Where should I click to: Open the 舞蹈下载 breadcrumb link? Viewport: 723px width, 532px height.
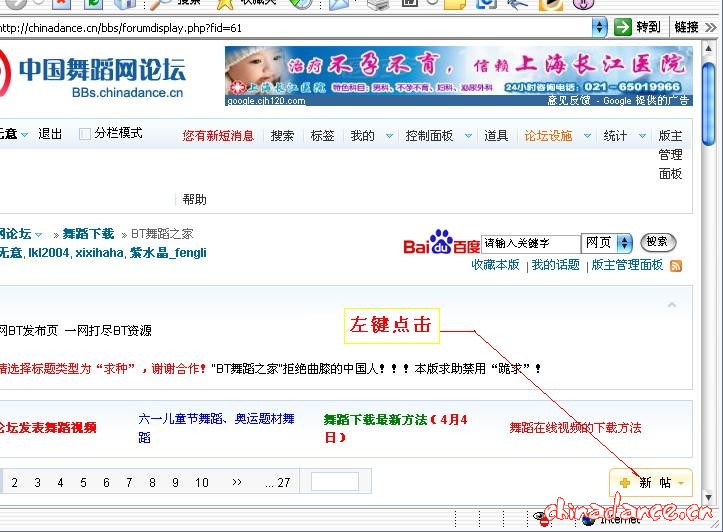click(88, 234)
